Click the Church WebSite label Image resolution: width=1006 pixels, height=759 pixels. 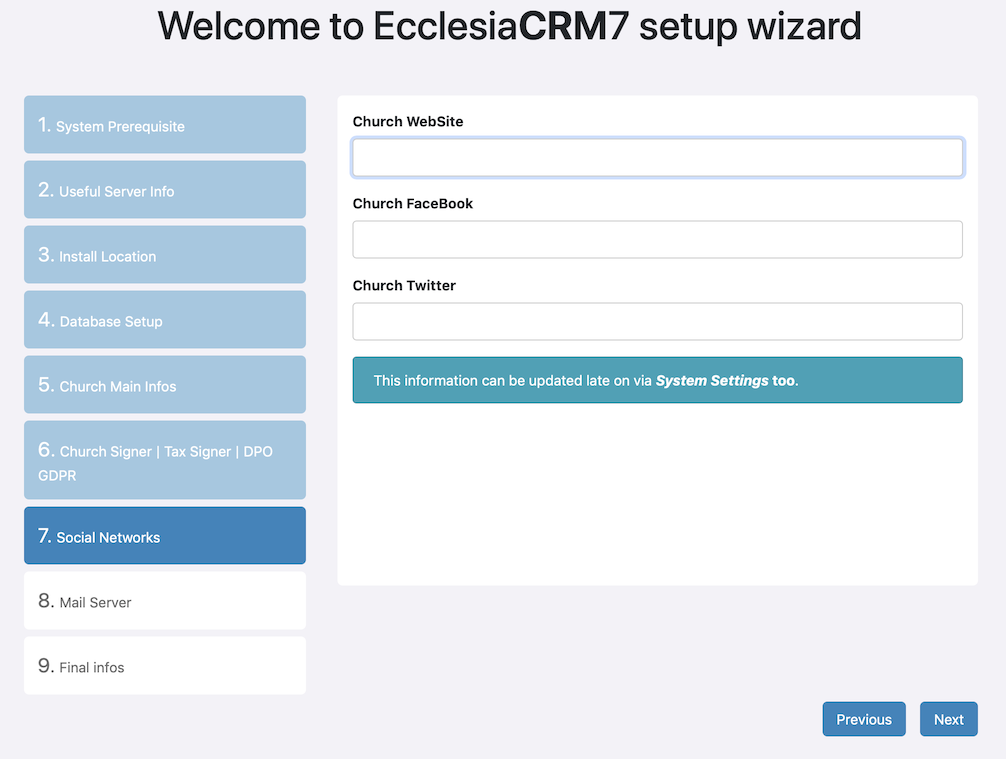408,121
